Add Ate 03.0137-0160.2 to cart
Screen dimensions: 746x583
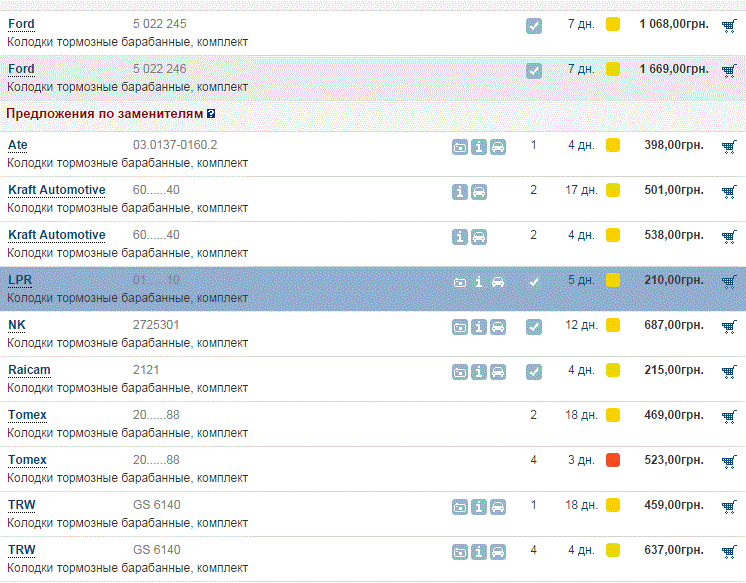click(x=729, y=147)
